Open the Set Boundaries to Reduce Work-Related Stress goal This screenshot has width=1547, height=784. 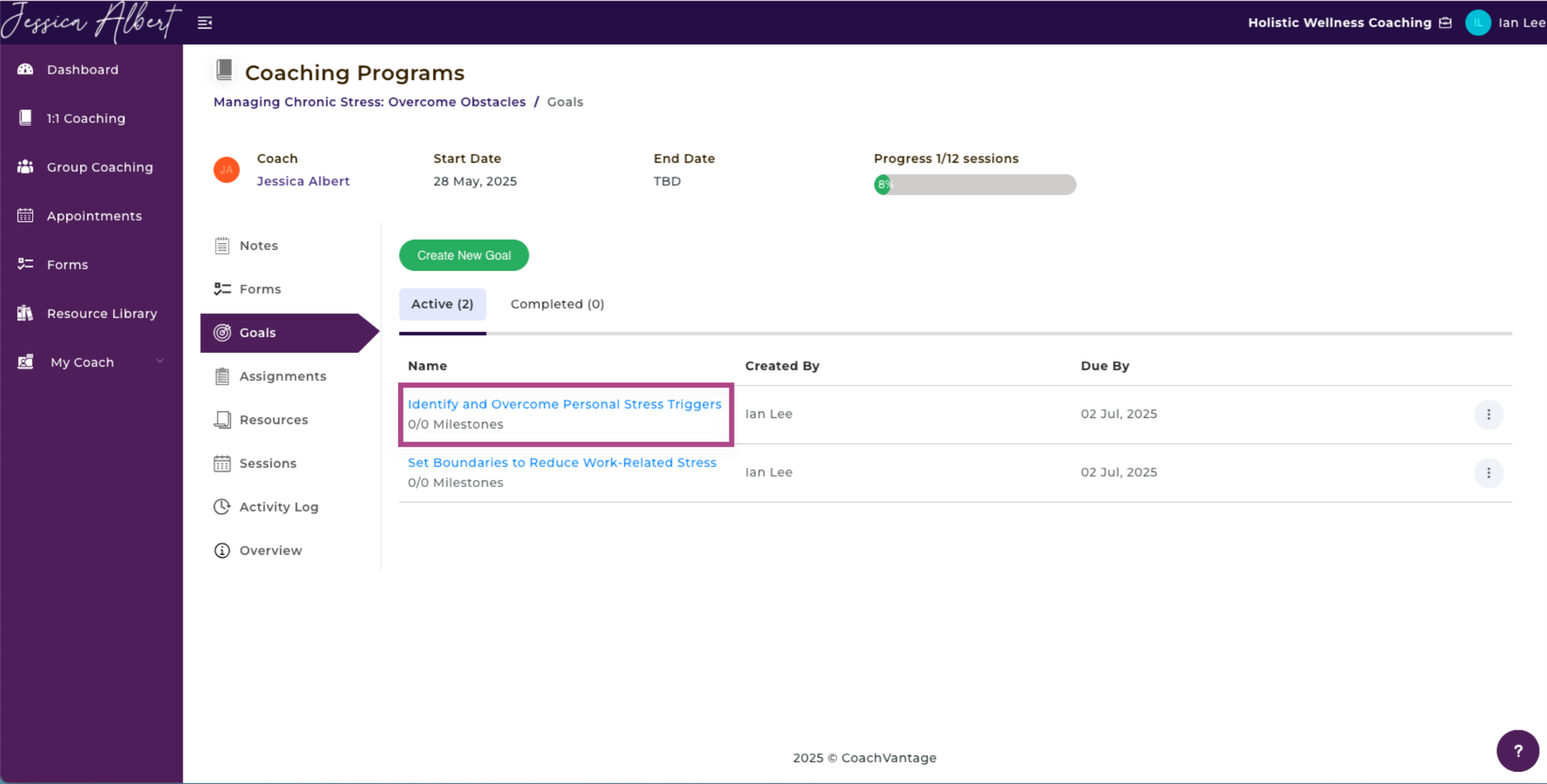[x=562, y=462]
